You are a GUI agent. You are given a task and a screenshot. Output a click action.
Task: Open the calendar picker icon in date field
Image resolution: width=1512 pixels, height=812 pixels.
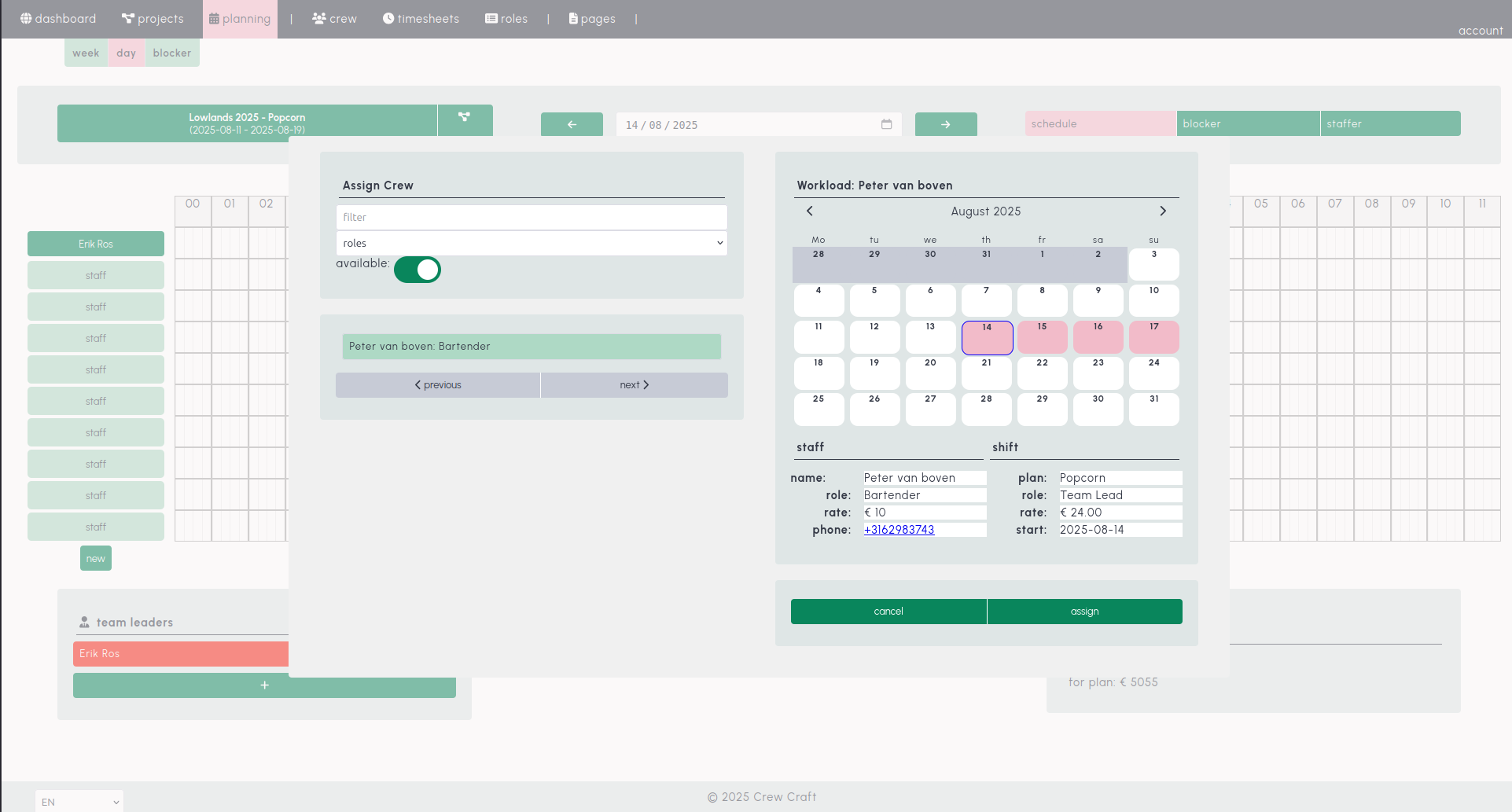click(886, 124)
